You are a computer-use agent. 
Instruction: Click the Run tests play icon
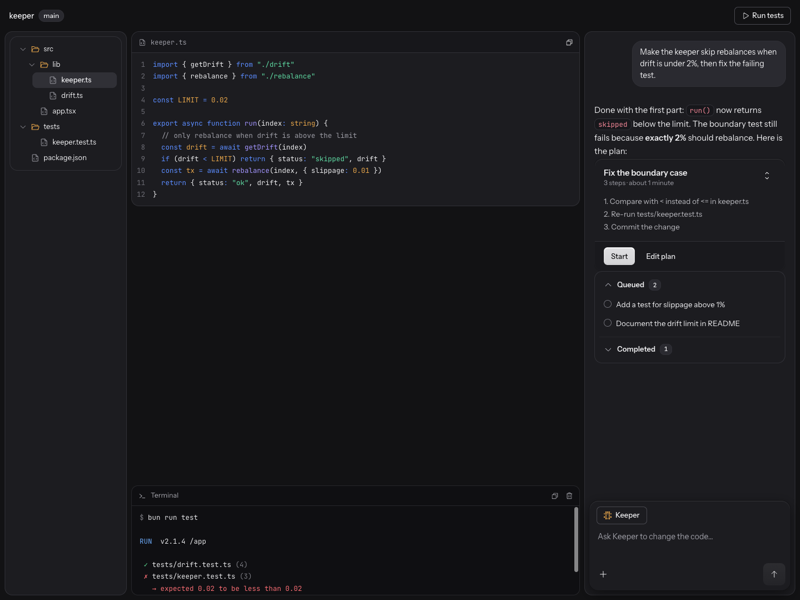(745, 16)
